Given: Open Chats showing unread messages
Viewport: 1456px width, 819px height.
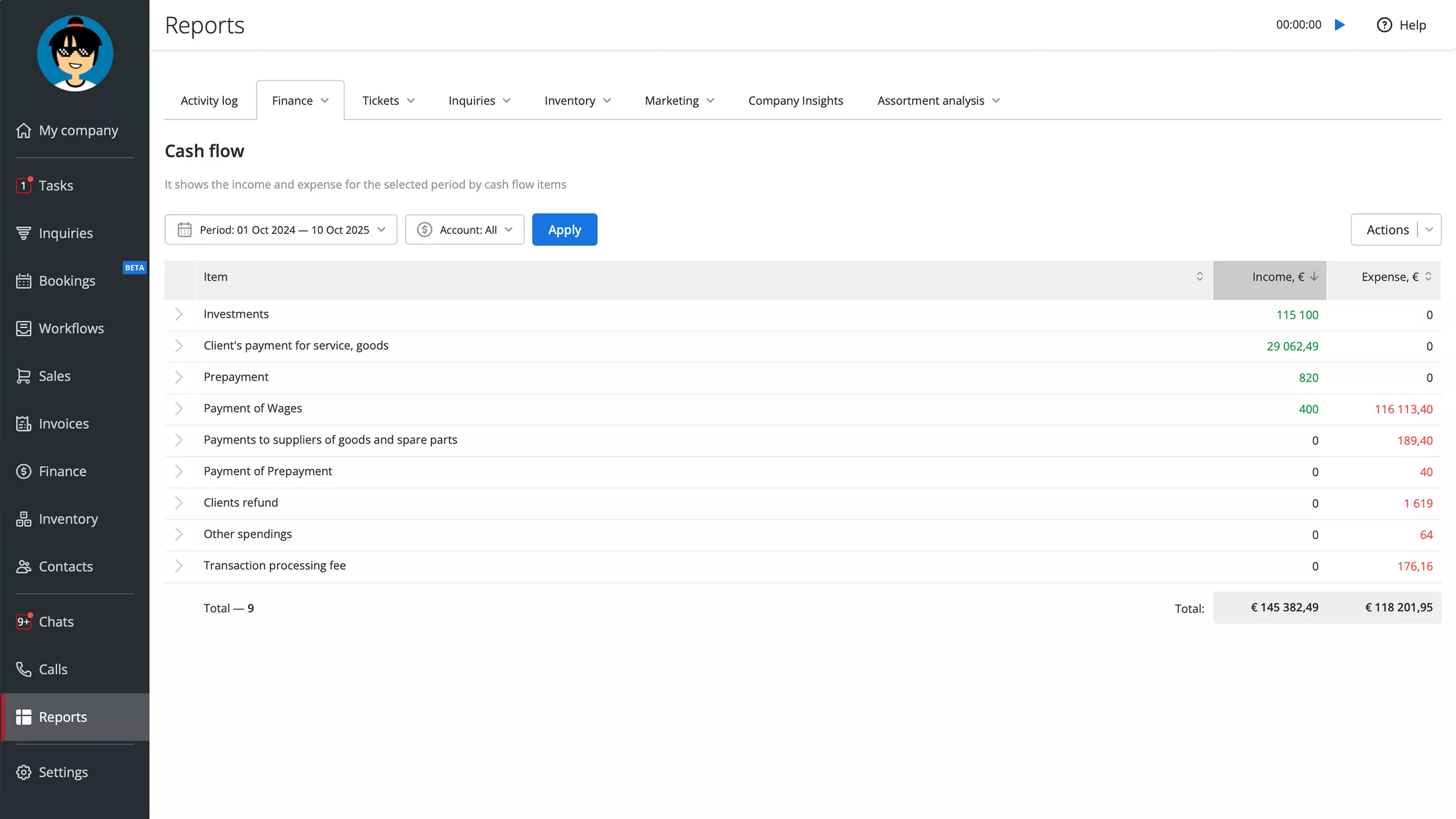Looking at the screenshot, I should (56, 622).
